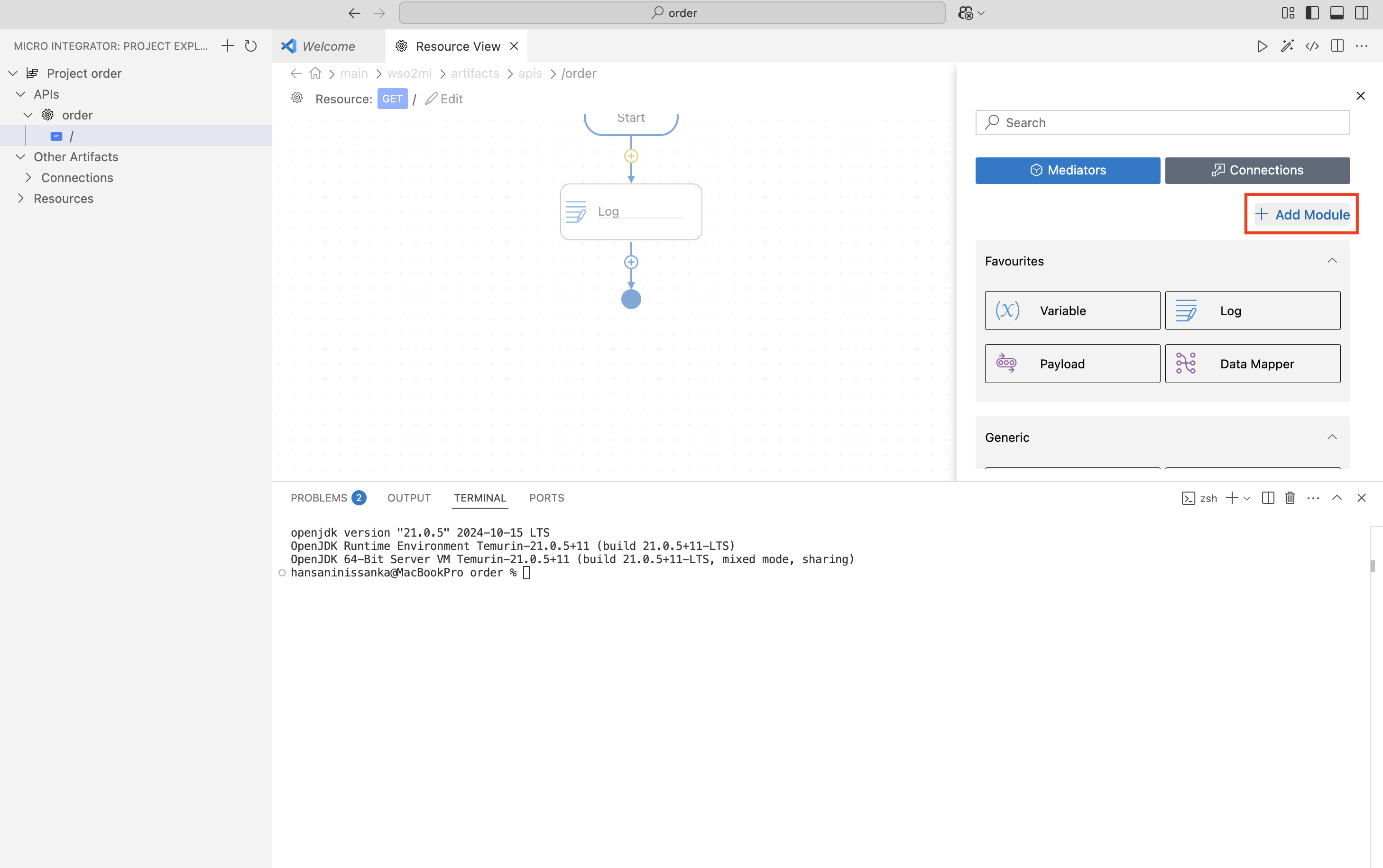Select the TERMINAL panel tab

(480, 498)
